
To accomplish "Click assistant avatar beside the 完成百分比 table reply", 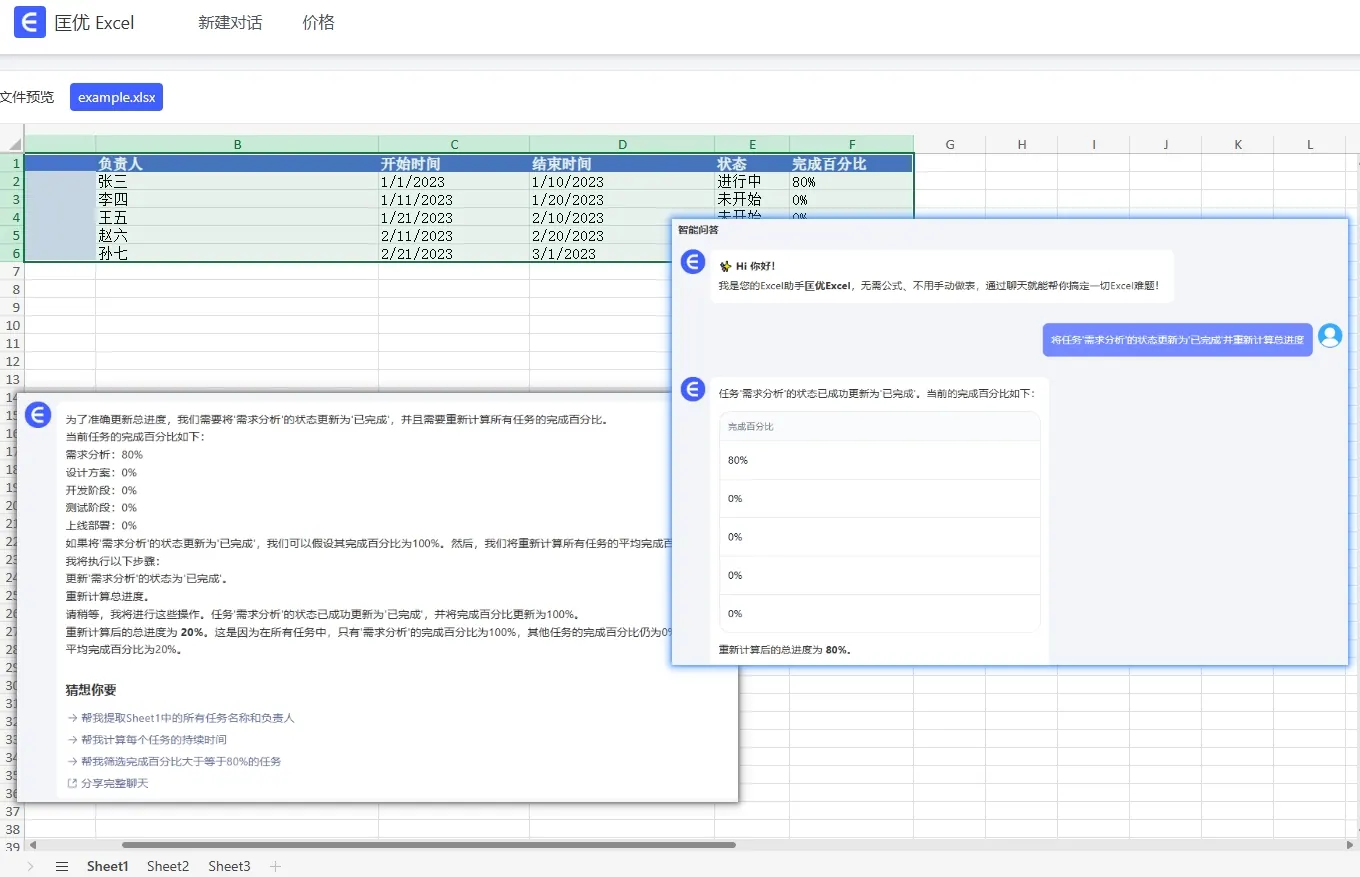I will tap(693, 390).
